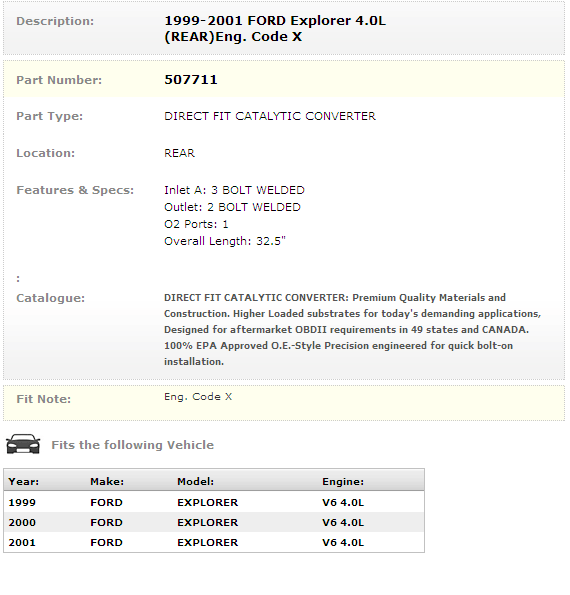The image size is (570, 595).
Task: Click the Inlet A 3 BOLT WELDED spec
Action: pos(234,190)
